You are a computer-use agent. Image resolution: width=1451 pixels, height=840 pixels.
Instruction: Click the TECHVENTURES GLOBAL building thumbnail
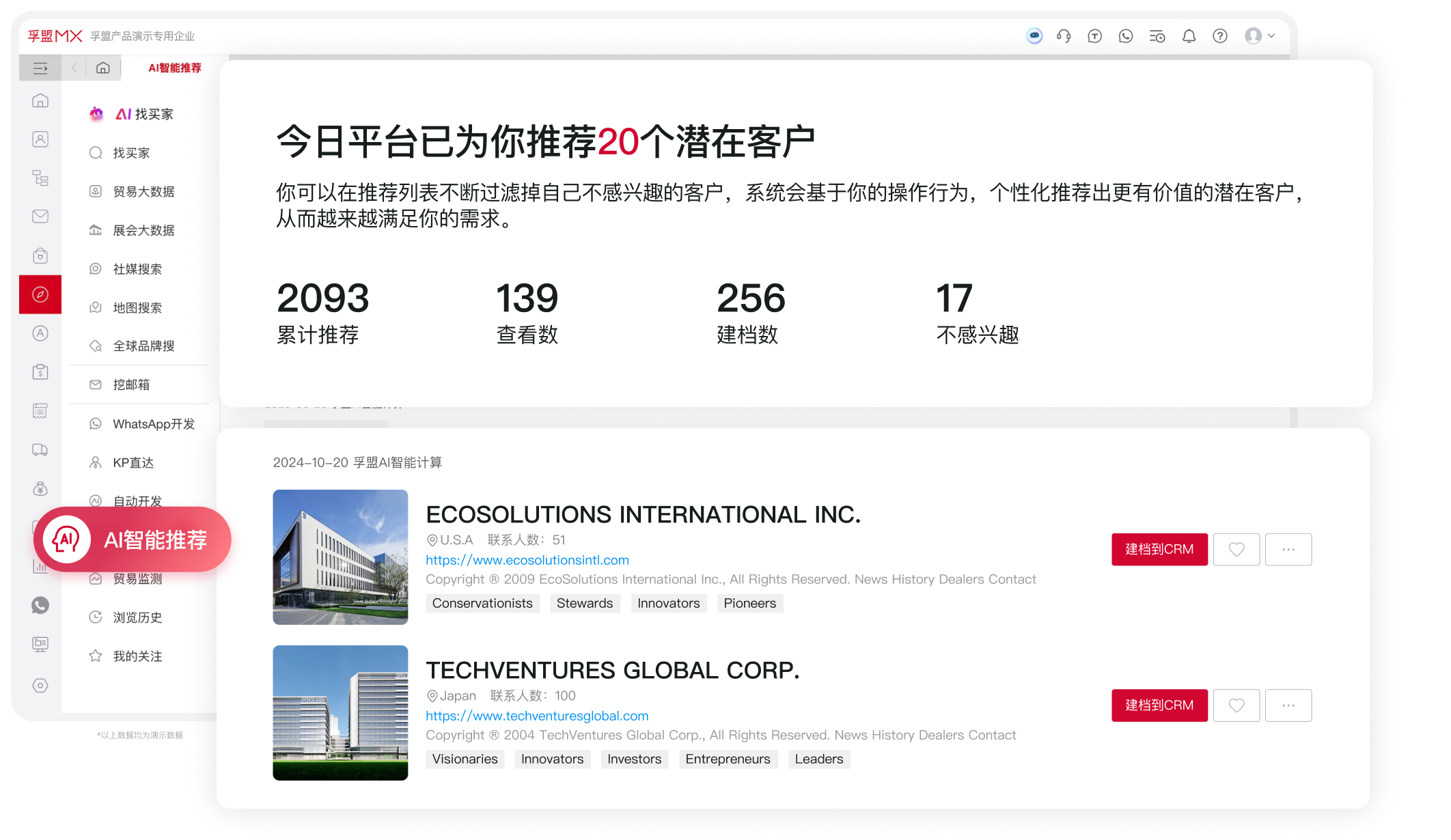pyautogui.click(x=340, y=712)
